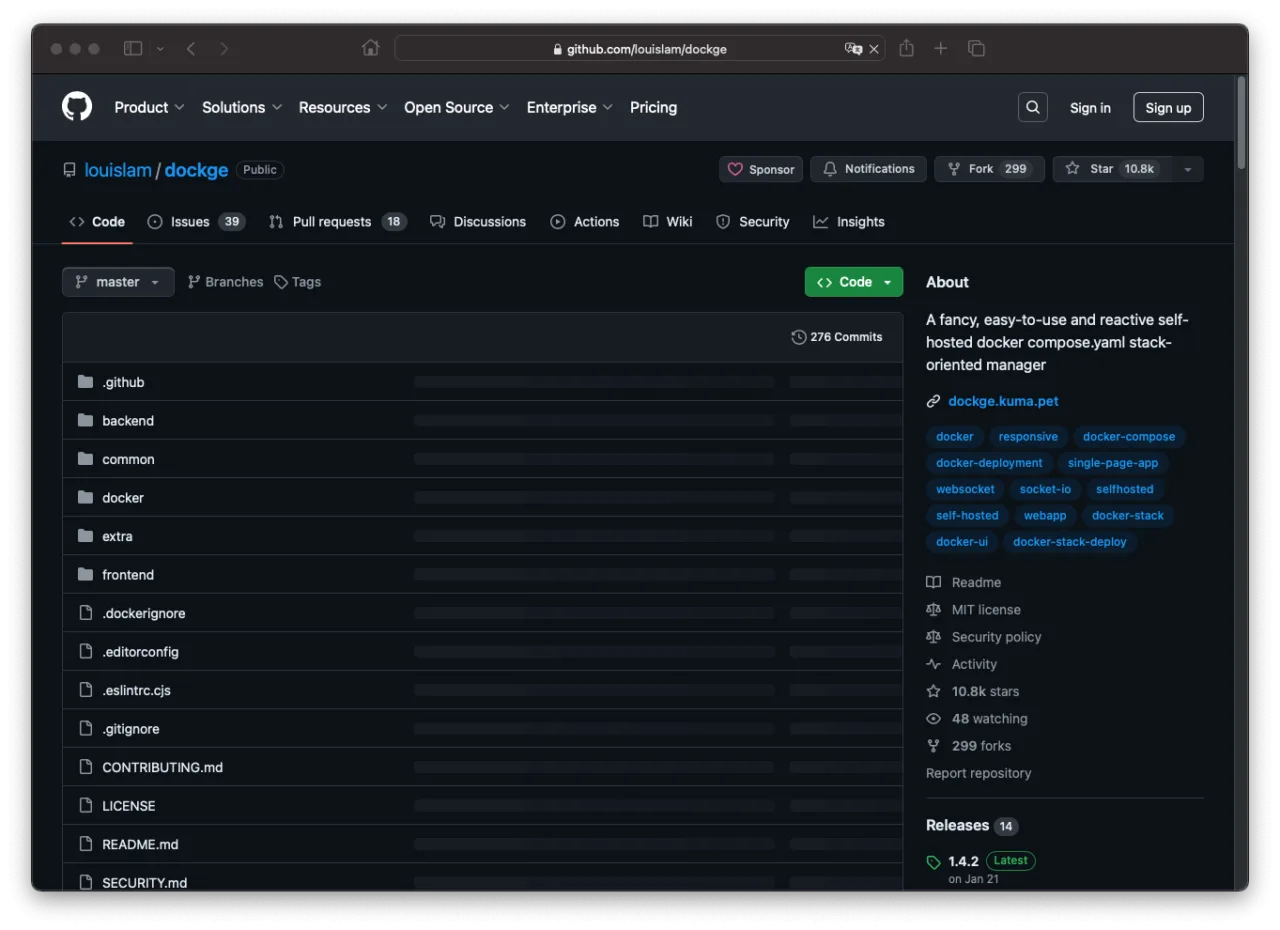Expand the Product menu
Image resolution: width=1280 pixels, height=930 pixels.
[149, 107]
